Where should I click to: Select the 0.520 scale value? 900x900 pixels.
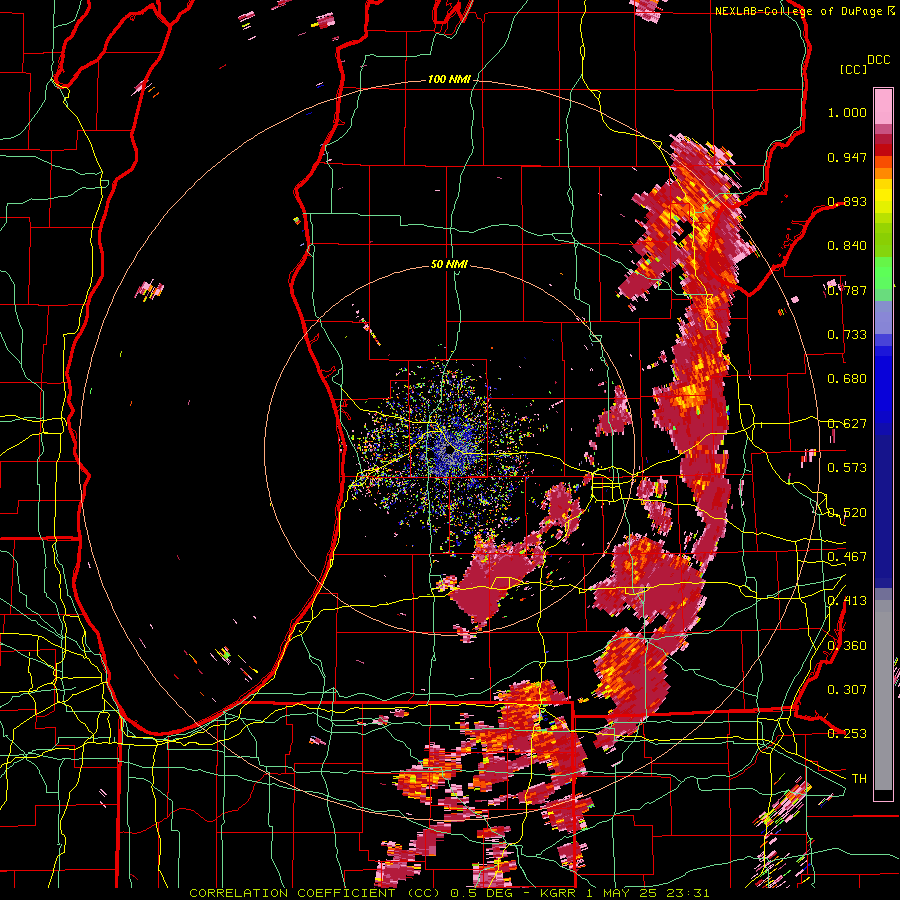pos(847,513)
